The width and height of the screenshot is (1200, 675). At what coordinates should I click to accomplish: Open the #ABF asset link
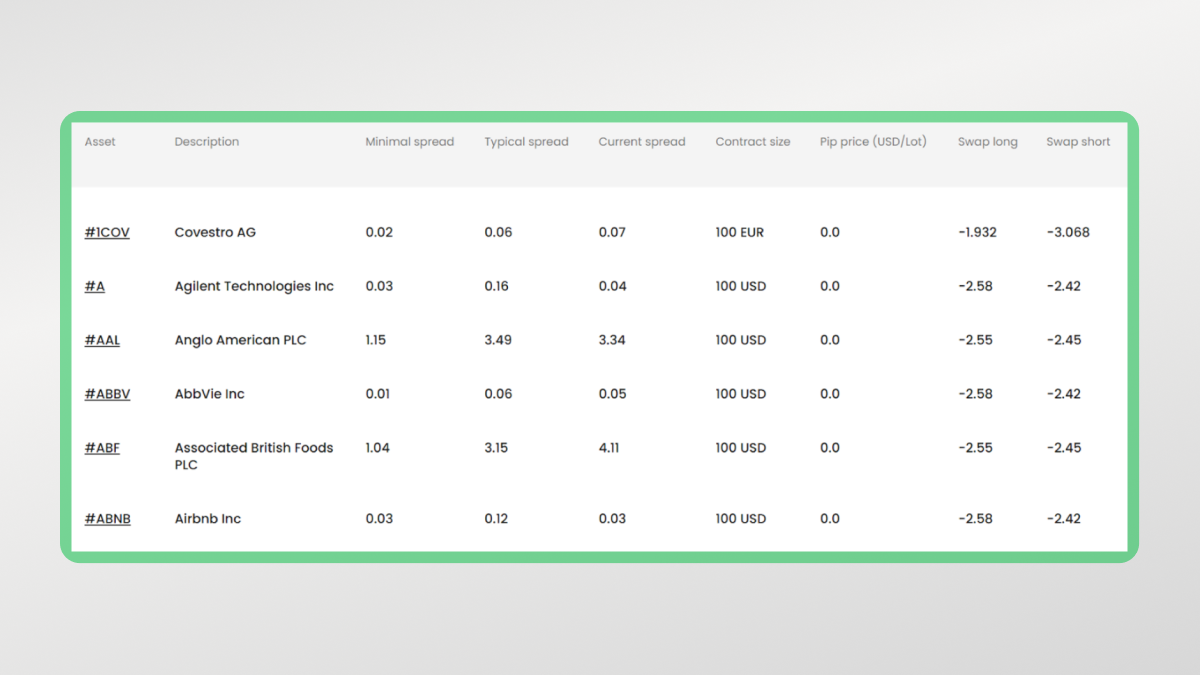(x=102, y=448)
